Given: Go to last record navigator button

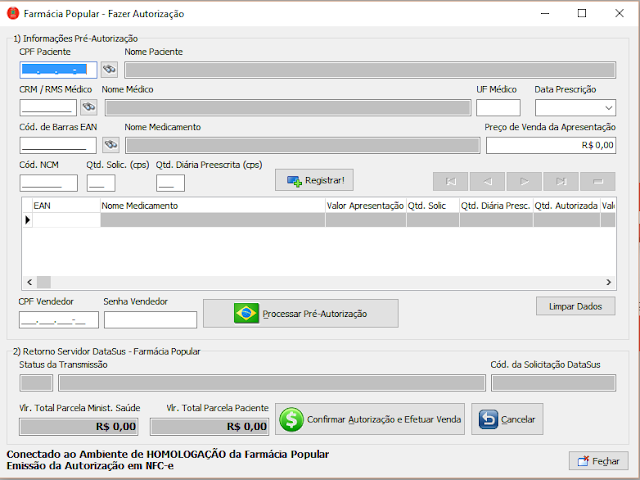Looking at the screenshot, I should (x=561, y=181).
